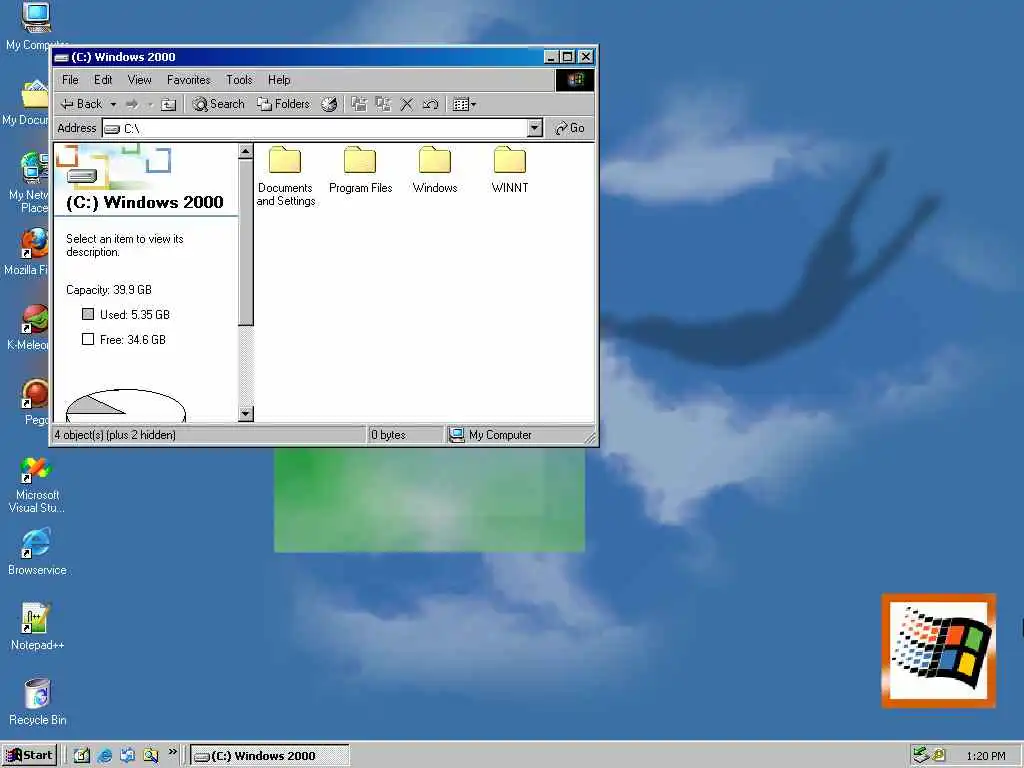This screenshot has width=1024, height=768.
Task: Click the Capacity: 39.9 GB text
Action: [x=109, y=289]
